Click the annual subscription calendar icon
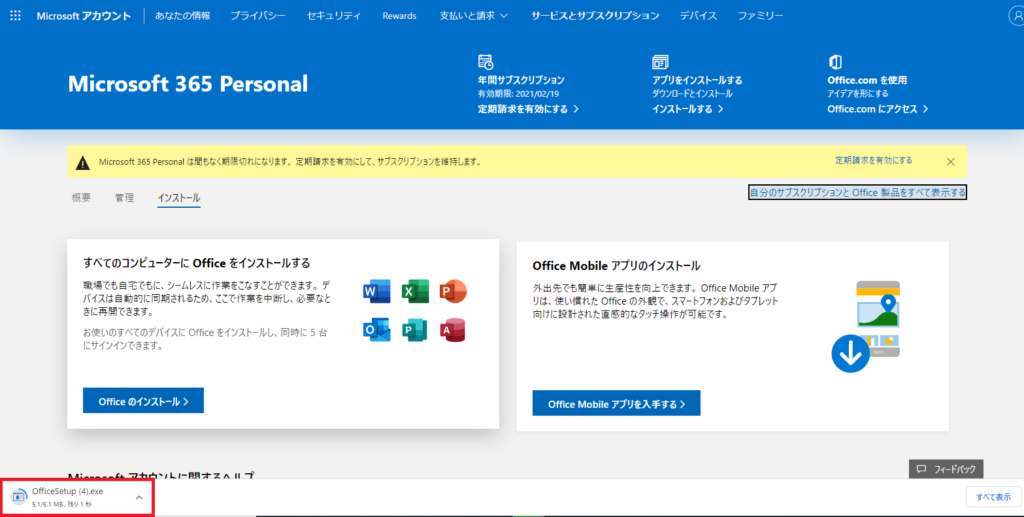 coord(485,62)
